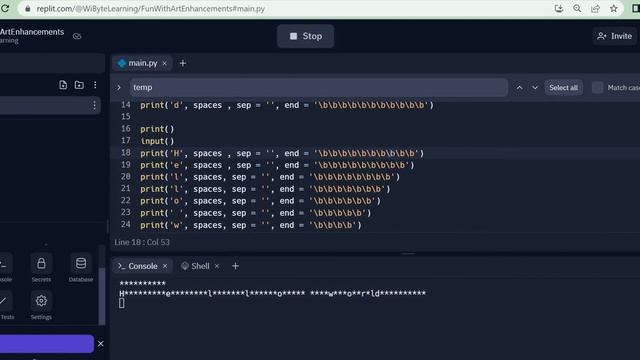Expand the replace field chevron in search
640x360 pixels.
(119, 87)
